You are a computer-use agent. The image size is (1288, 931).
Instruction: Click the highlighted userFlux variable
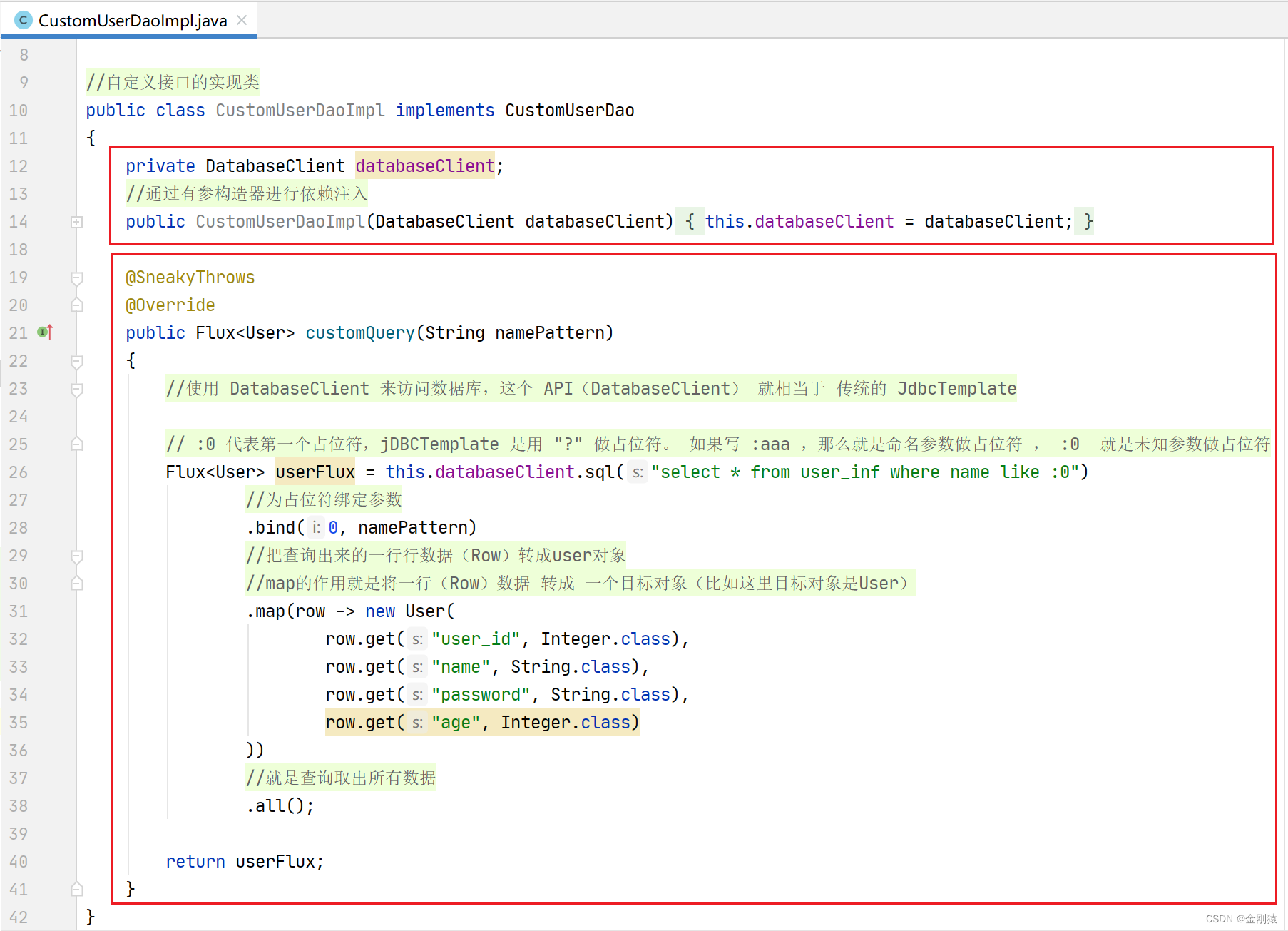click(x=315, y=472)
